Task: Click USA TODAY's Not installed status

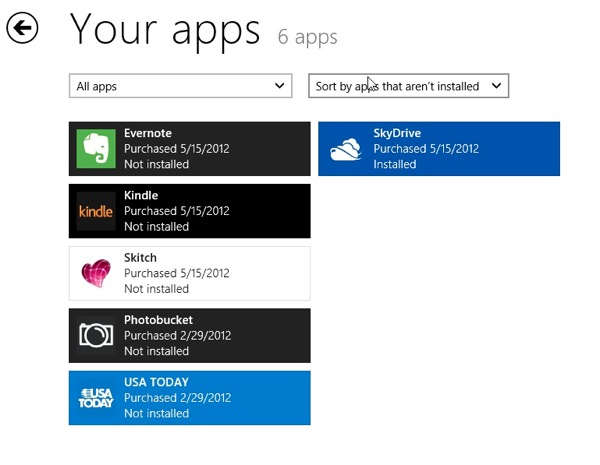Action: coord(157,414)
